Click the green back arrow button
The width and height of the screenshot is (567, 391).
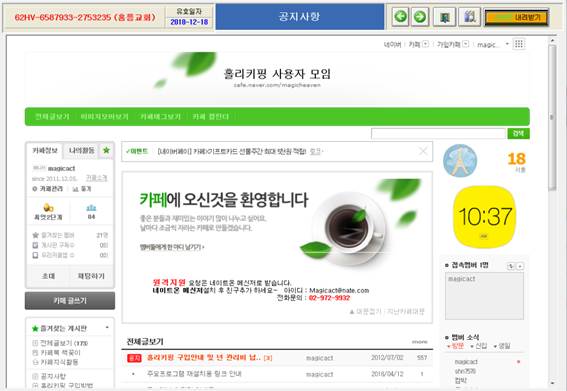click(400, 17)
